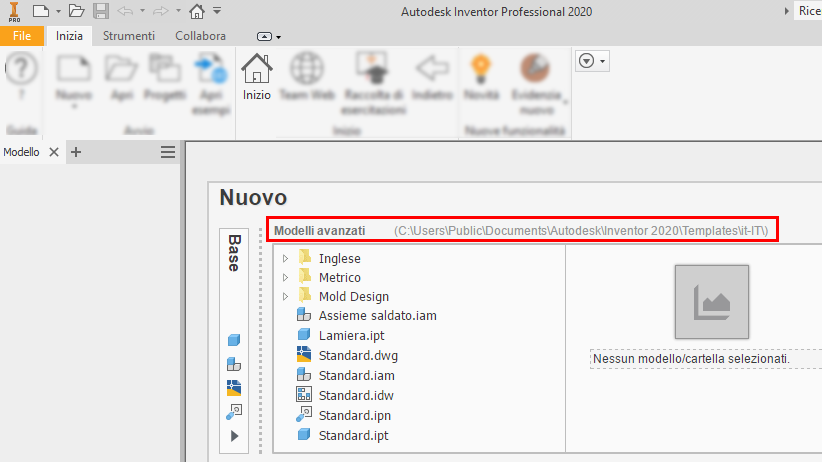This screenshot has width=822, height=462.
Task: Click the save floppy disk icon
Action: pos(101,11)
